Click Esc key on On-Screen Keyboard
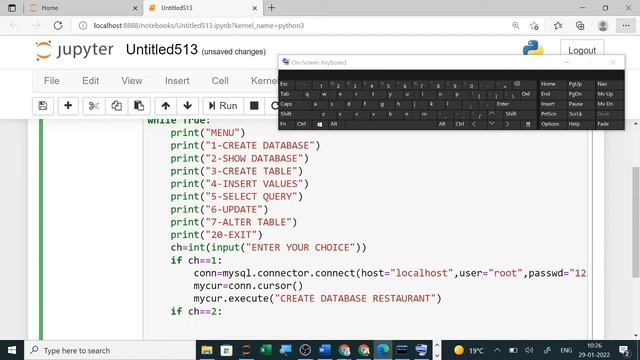The height and width of the screenshot is (360, 640). [285, 84]
